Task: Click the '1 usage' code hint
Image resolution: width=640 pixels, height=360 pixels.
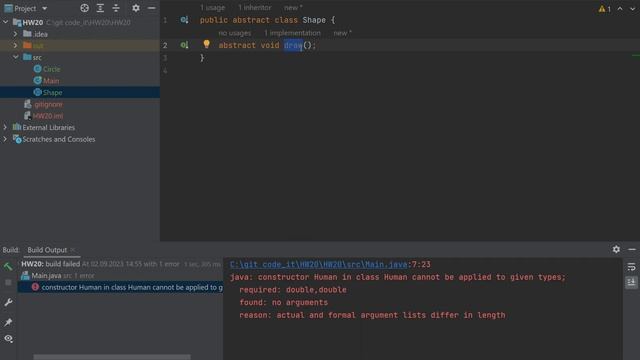Action: (212, 7)
